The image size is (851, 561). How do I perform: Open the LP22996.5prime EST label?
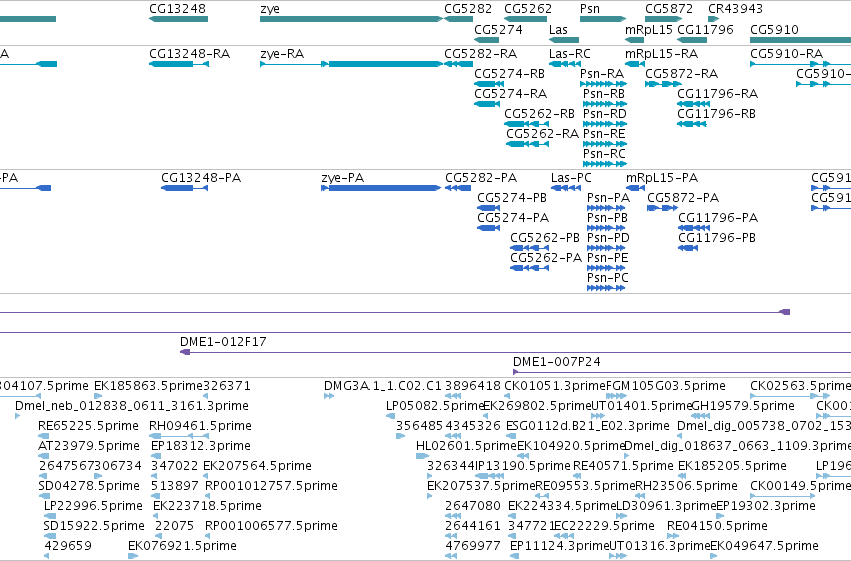[x=93, y=506]
